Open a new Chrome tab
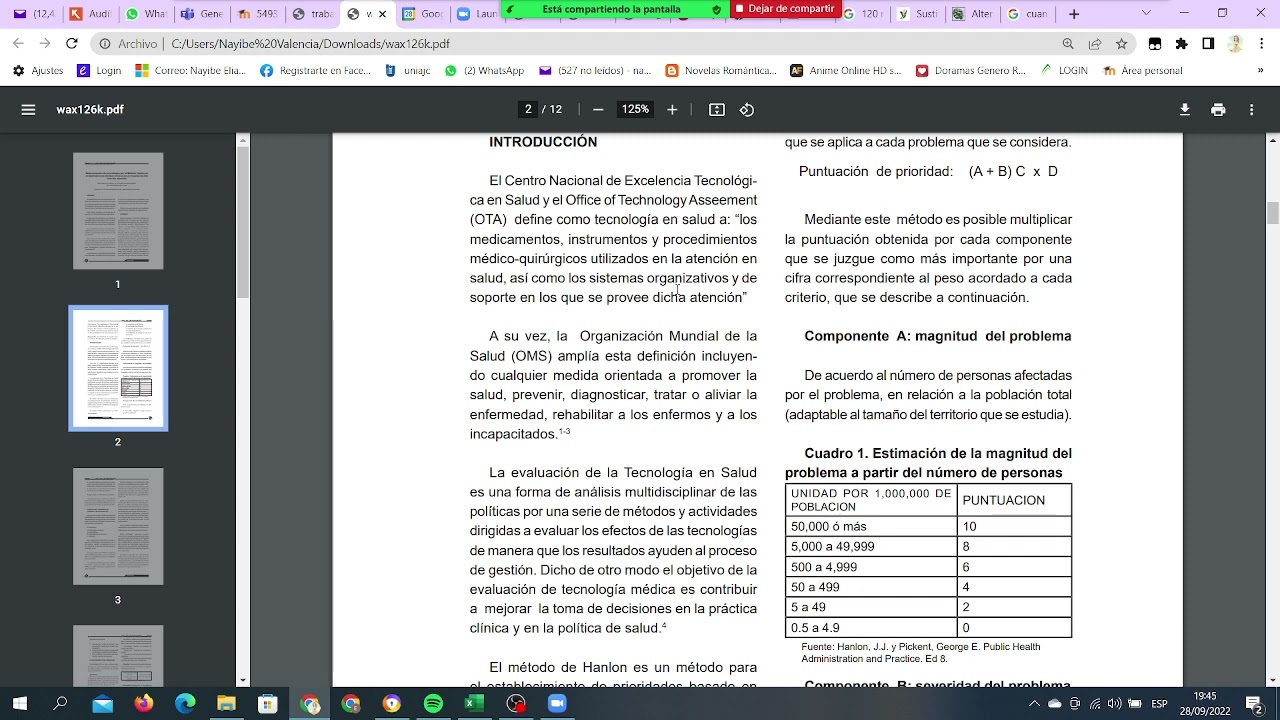The image size is (1280, 720). (x=1074, y=14)
